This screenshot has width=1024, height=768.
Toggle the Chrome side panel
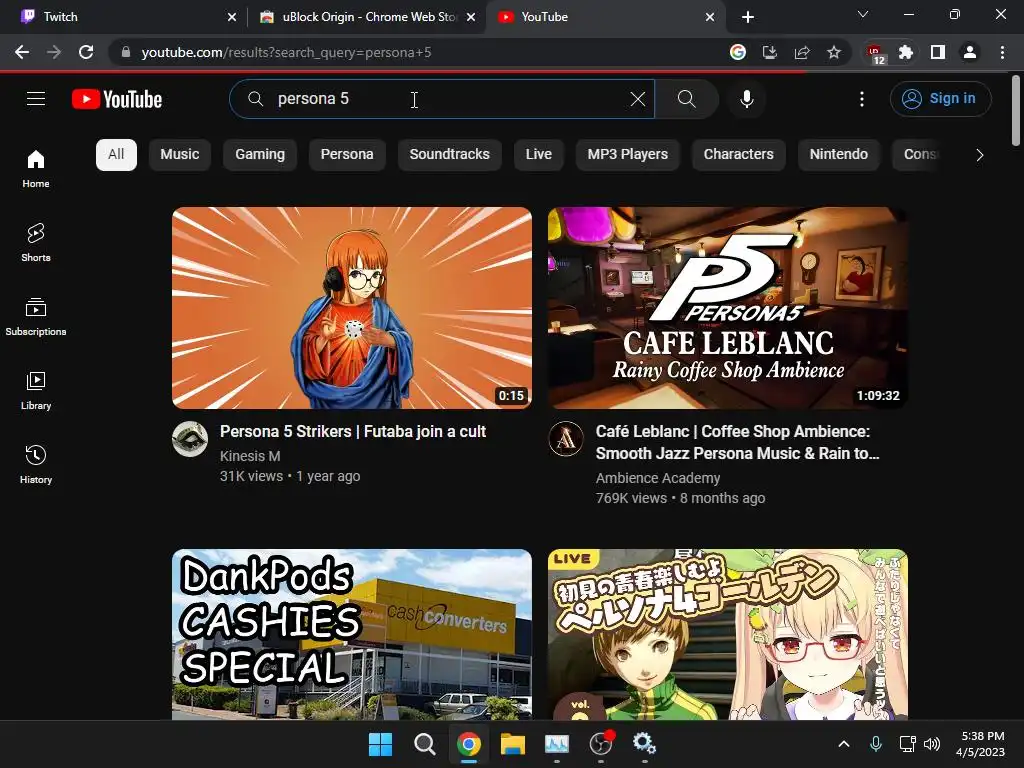click(938, 52)
